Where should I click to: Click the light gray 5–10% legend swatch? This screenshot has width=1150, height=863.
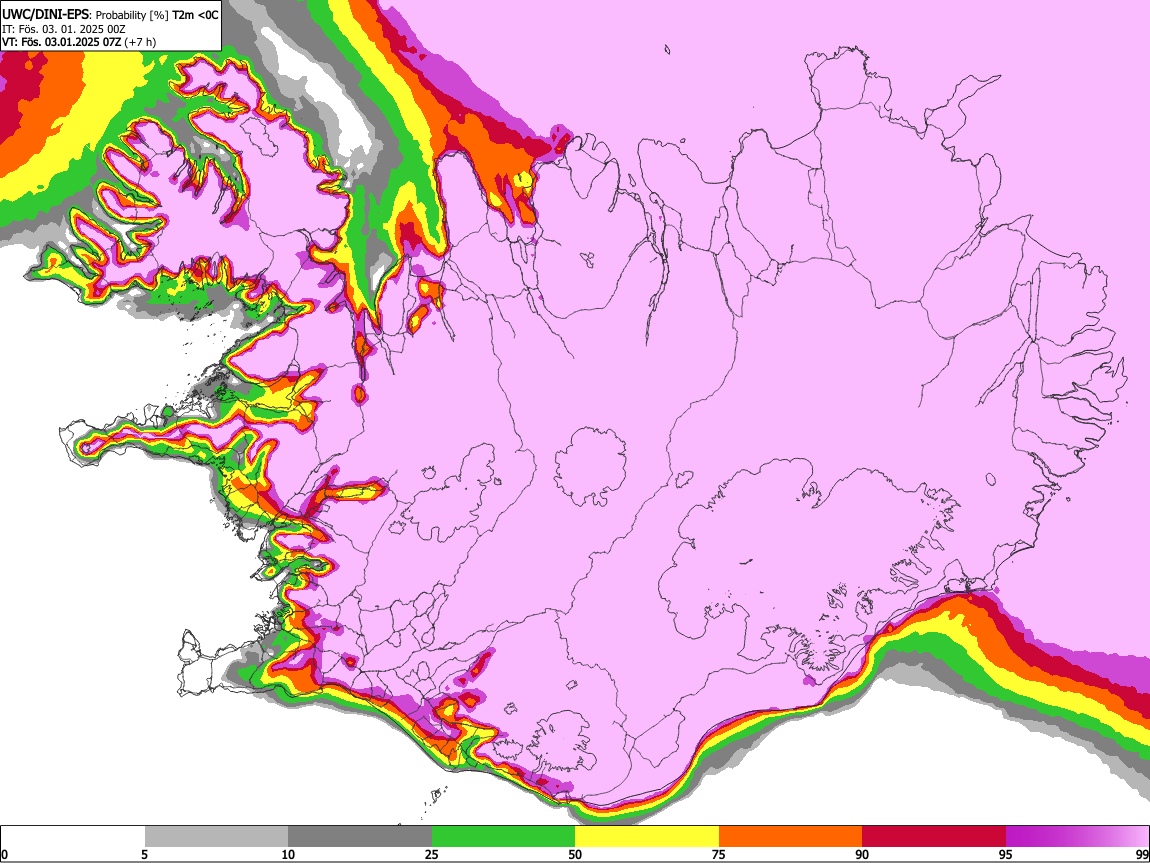click(216, 837)
